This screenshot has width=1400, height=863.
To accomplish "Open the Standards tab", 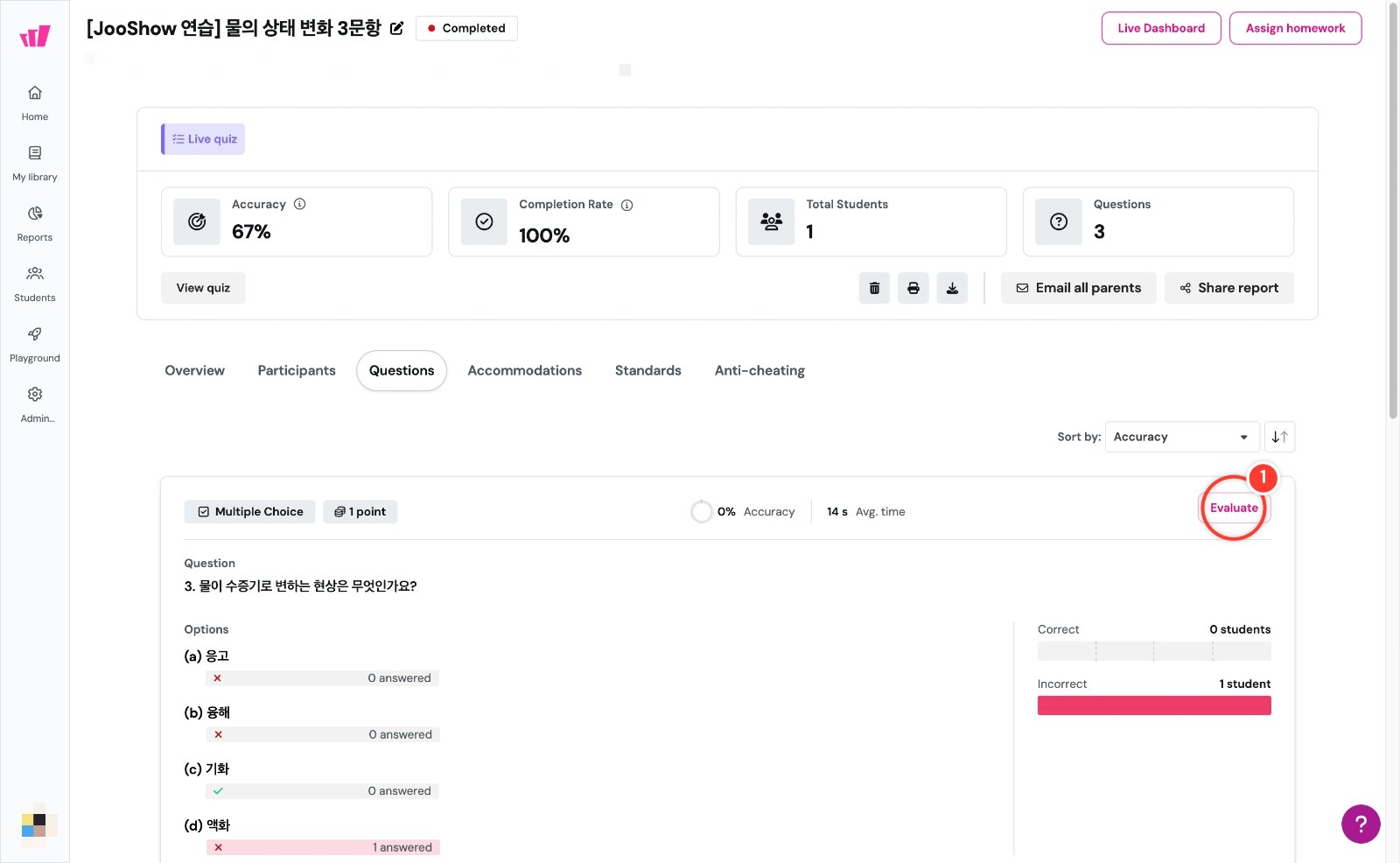I will (x=648, y=370).
